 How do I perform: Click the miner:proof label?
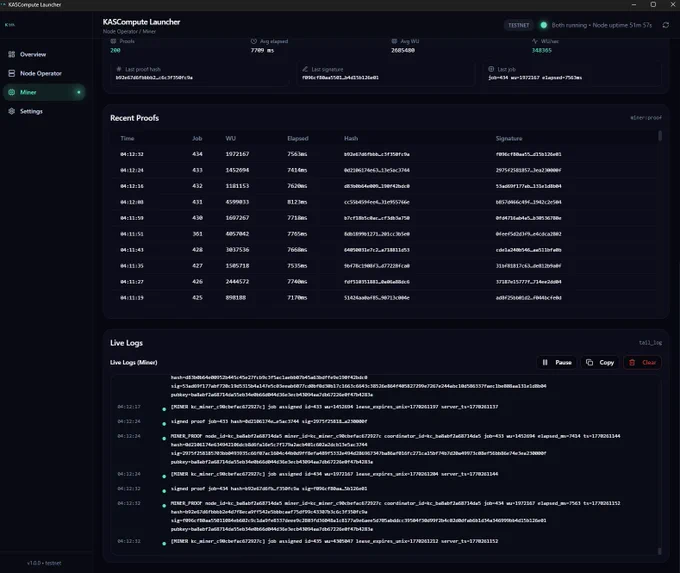[x=646, y=118]
